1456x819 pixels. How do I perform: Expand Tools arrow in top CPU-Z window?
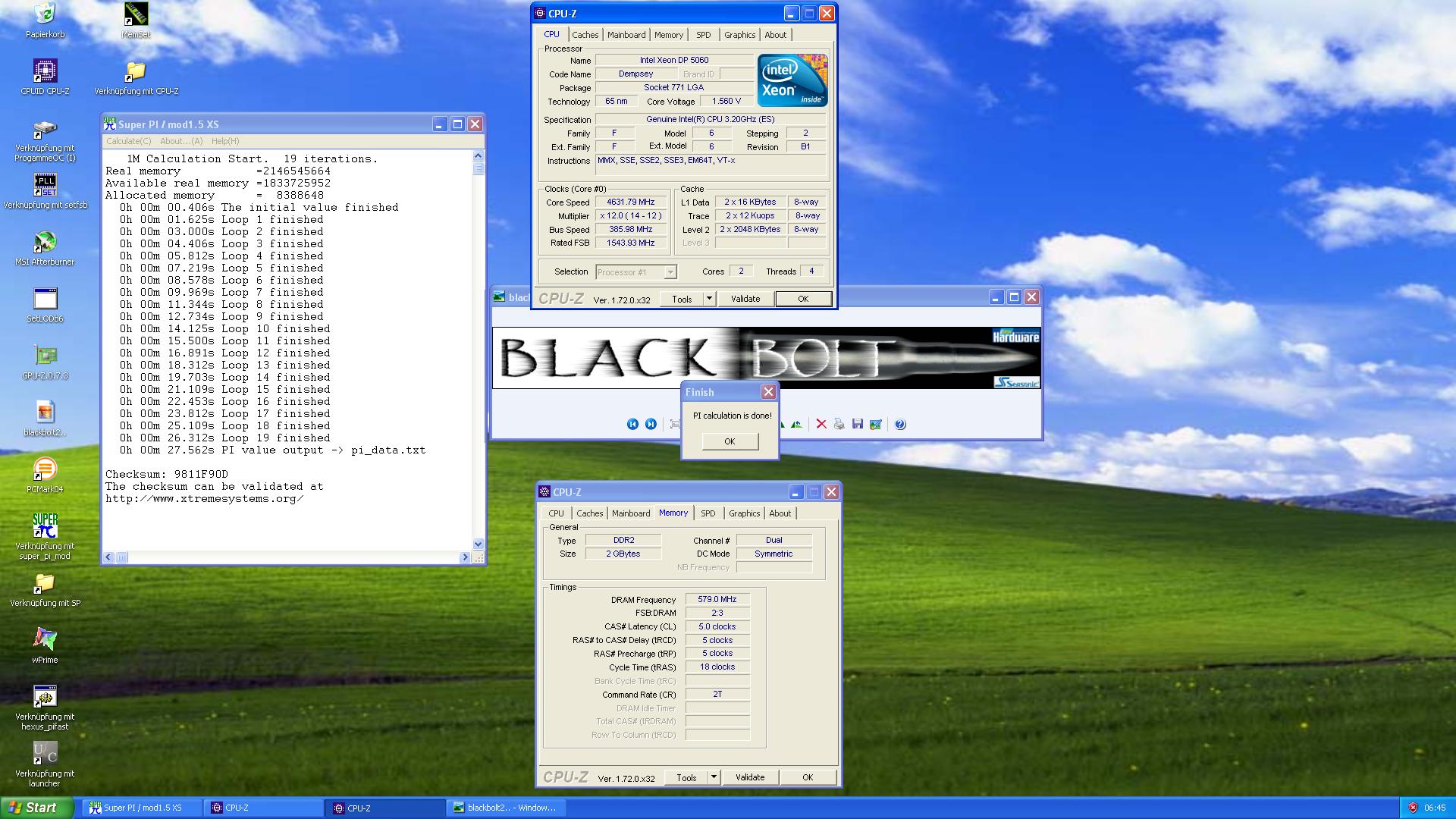pos(709,299)
